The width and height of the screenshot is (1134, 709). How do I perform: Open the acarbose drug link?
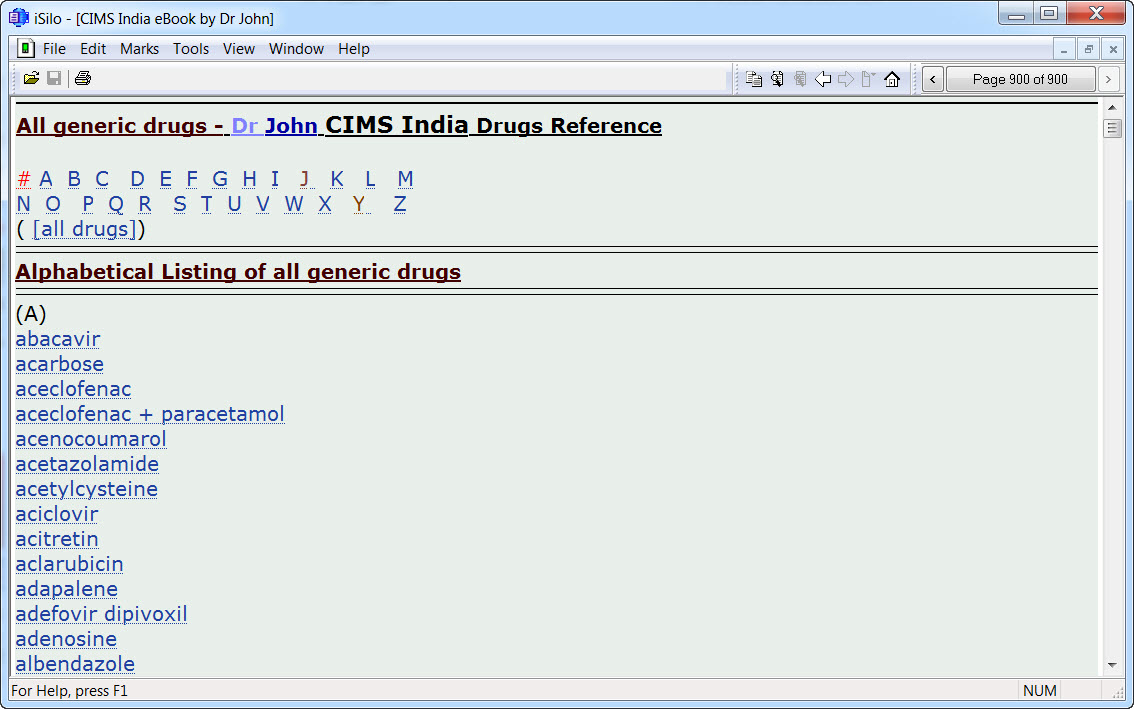coord(60,364)
